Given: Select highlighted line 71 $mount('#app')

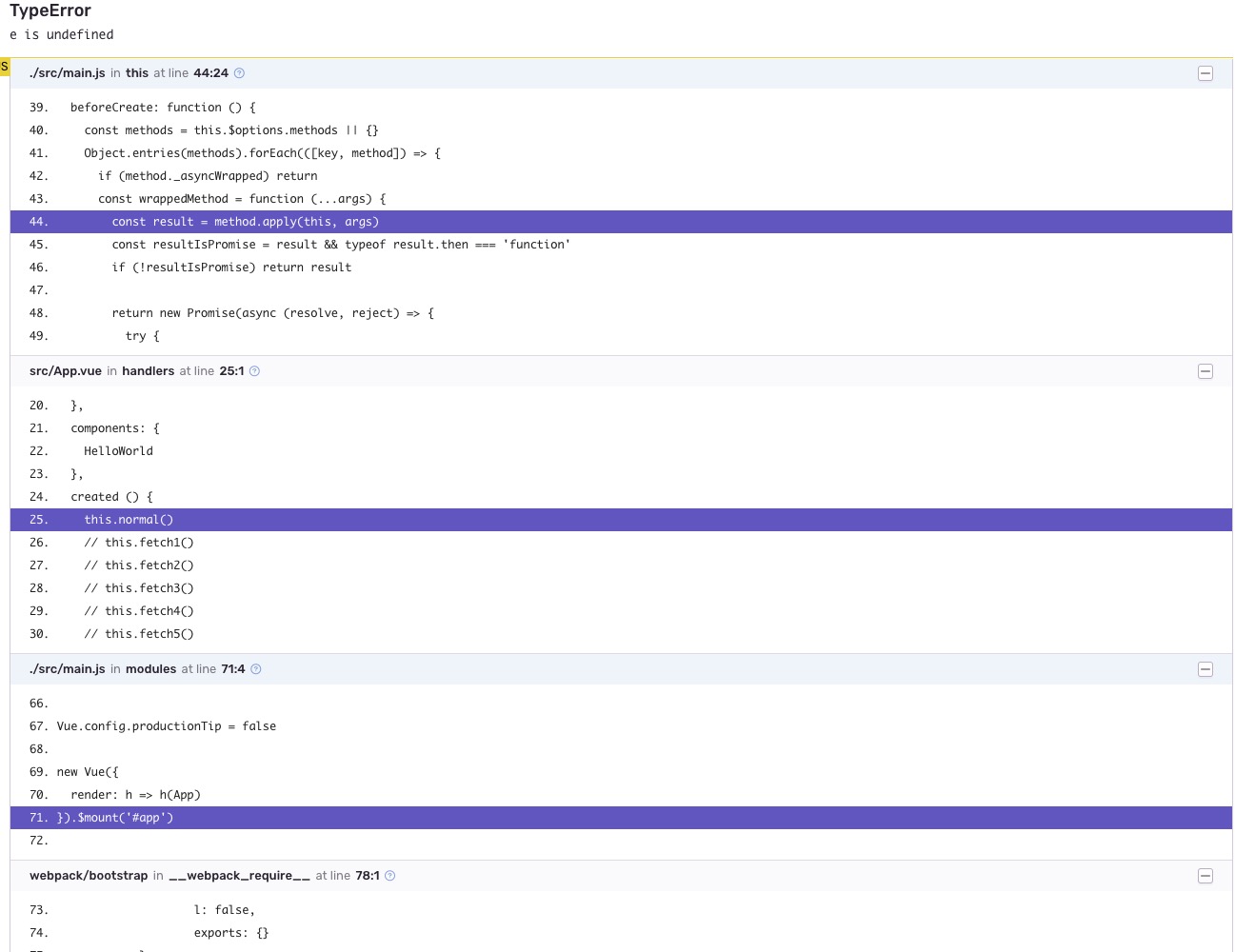Looking at the screenshot, I should click(x=621, y=818).
